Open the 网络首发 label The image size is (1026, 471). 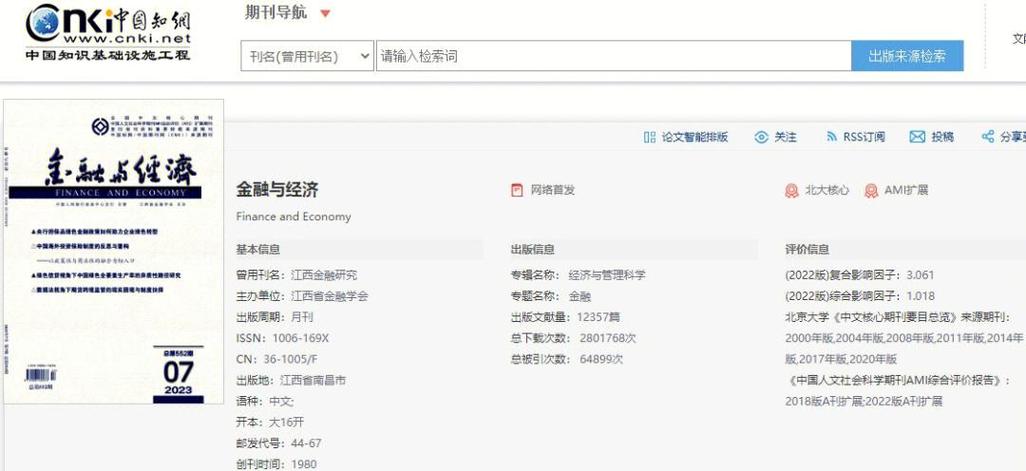point(552,190)
